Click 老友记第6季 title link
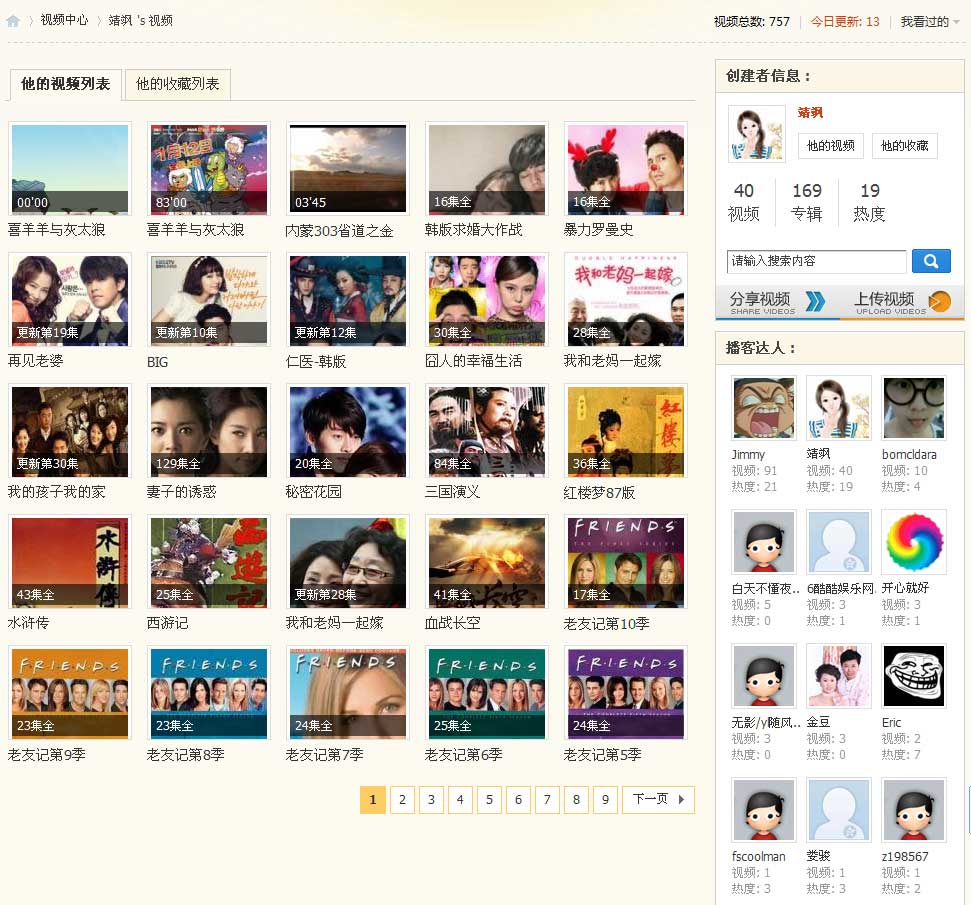971x905 pixels. coord(463,754)
